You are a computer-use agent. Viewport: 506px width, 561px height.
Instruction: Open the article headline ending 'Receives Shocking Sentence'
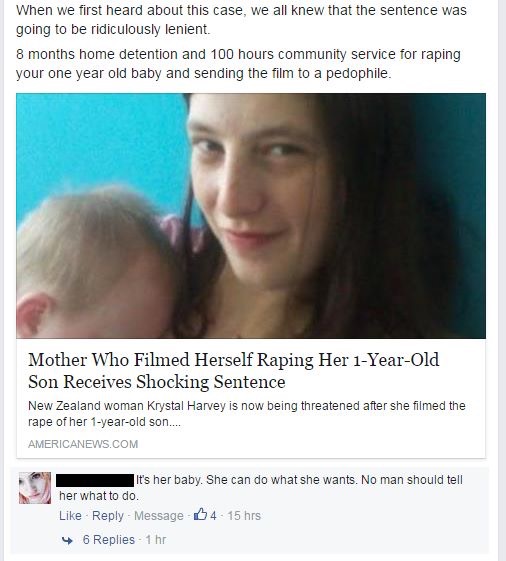point(233,371)
